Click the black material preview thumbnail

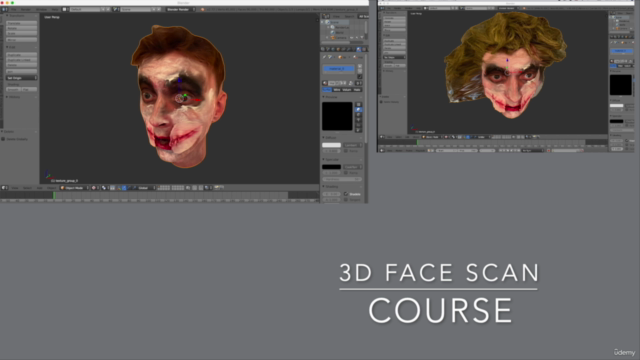point(337,116)
